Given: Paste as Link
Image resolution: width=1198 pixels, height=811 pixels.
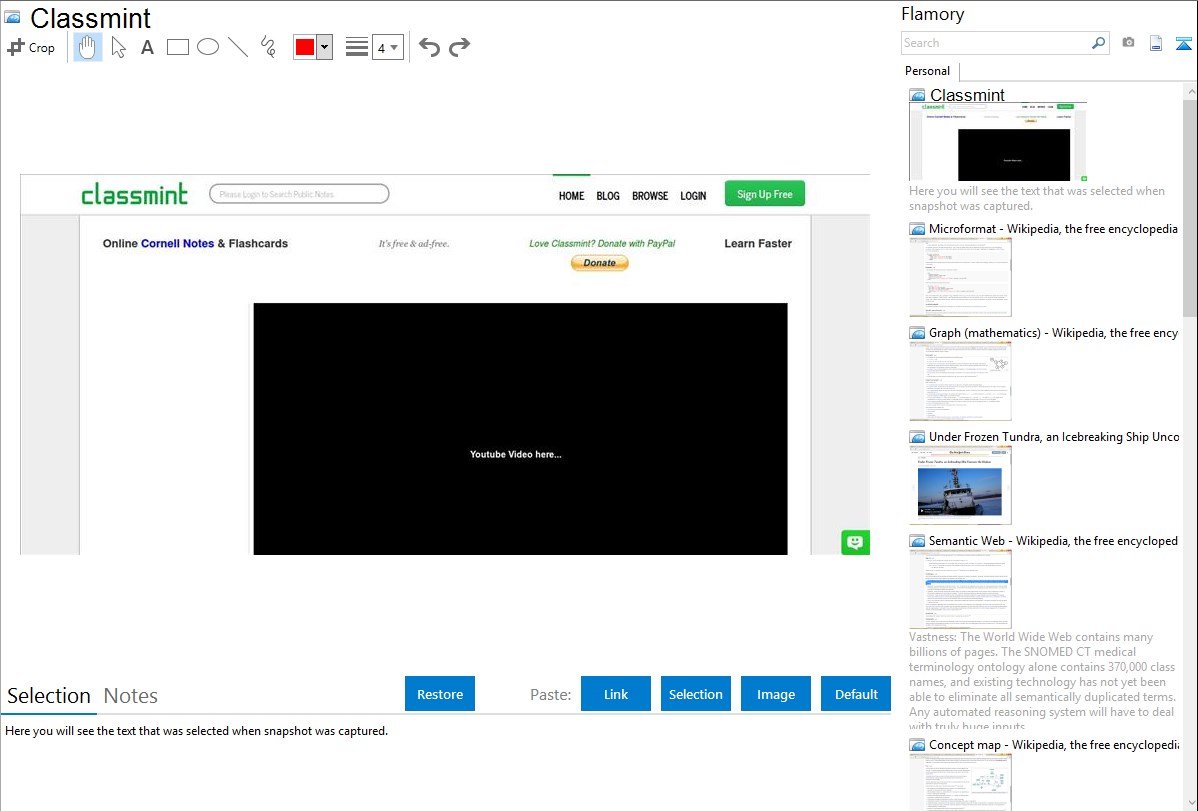Looking at the screenshot, I should pos(616,694).
